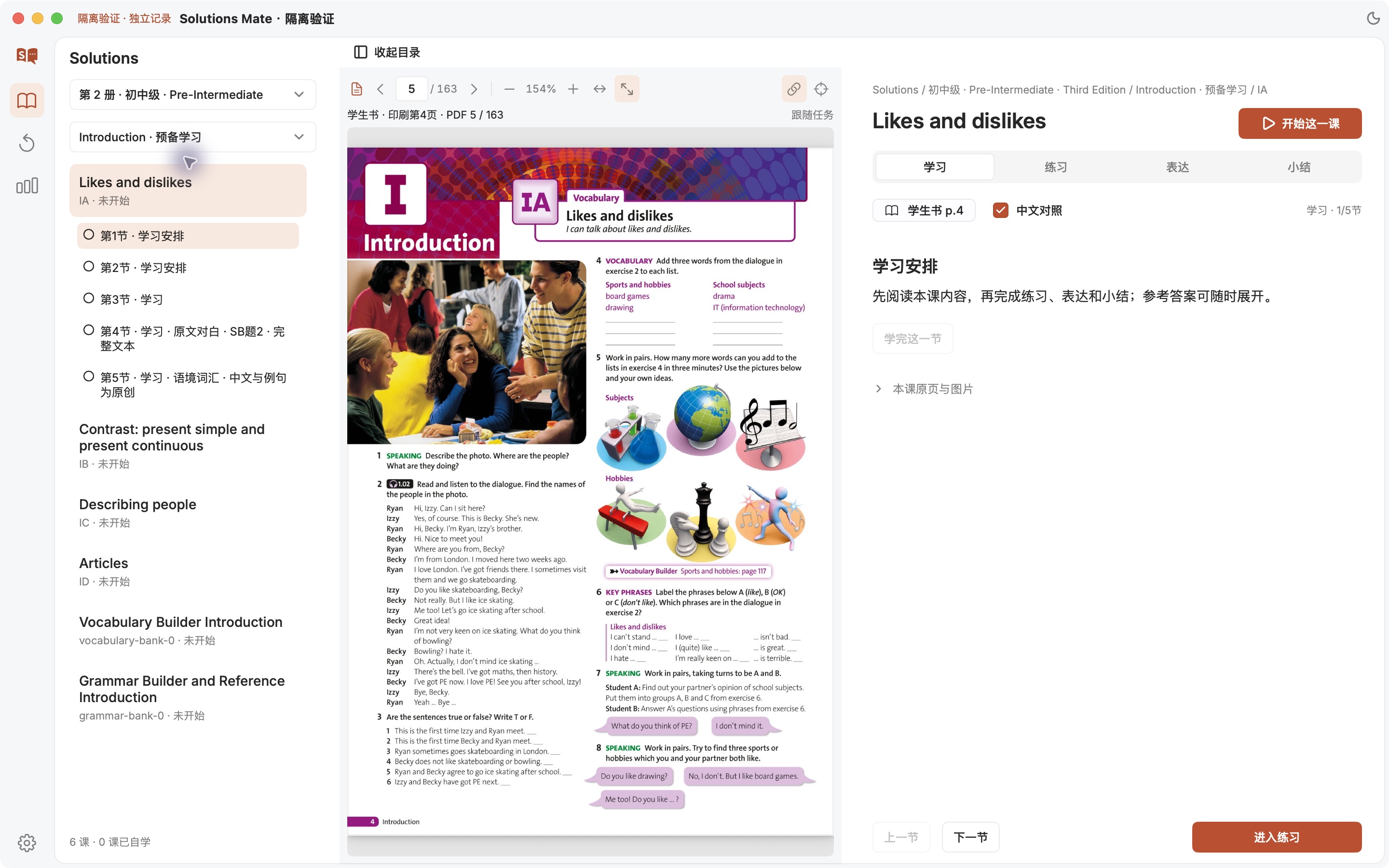Open Vocabulary Builder Introduction lesson
1389x868 pixels.
(188, 630)
